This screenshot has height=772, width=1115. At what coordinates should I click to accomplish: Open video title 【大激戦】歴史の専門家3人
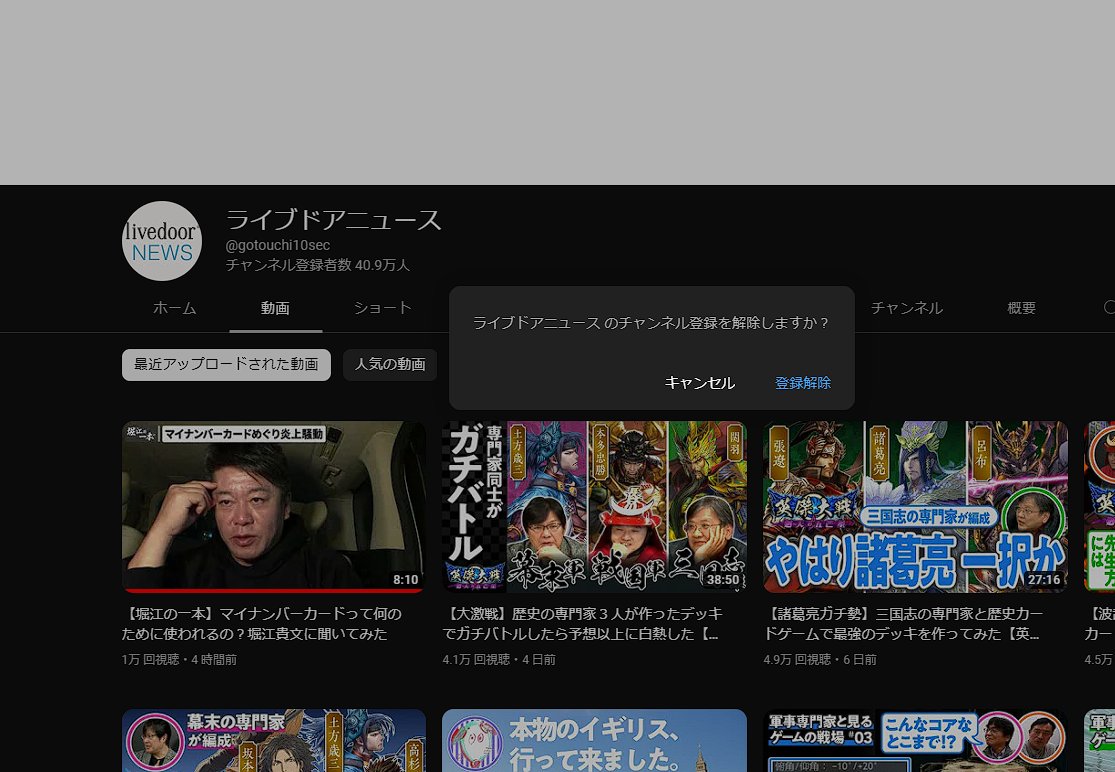(582, 623)
